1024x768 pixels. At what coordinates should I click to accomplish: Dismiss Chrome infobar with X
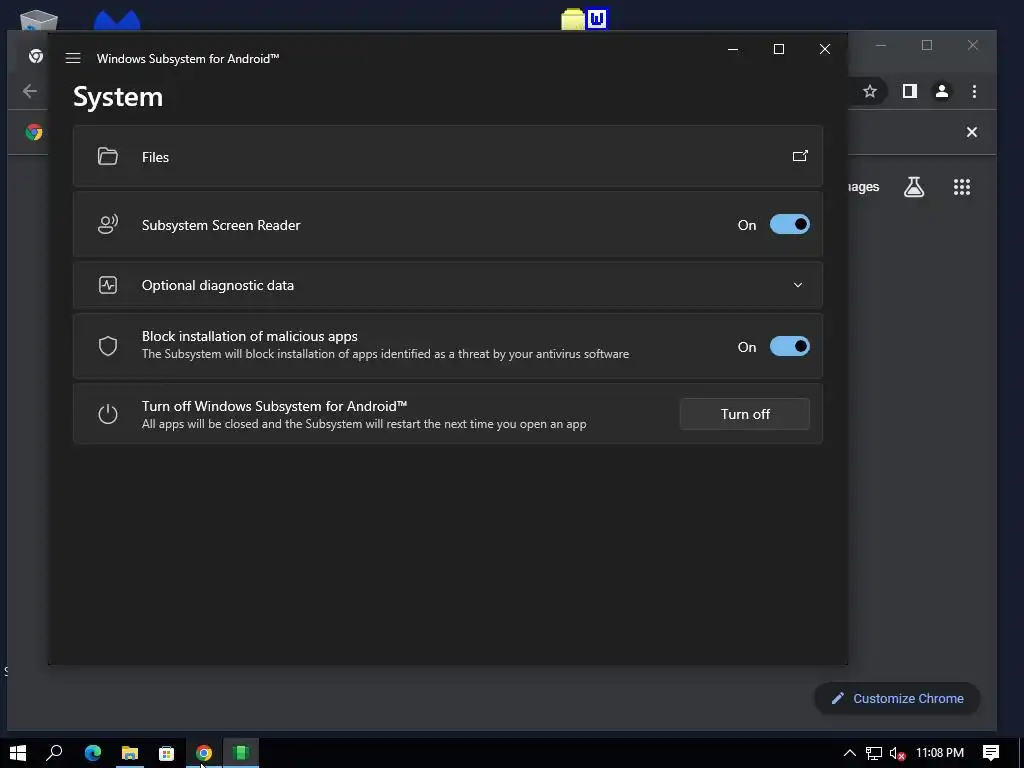pos(972,132)
